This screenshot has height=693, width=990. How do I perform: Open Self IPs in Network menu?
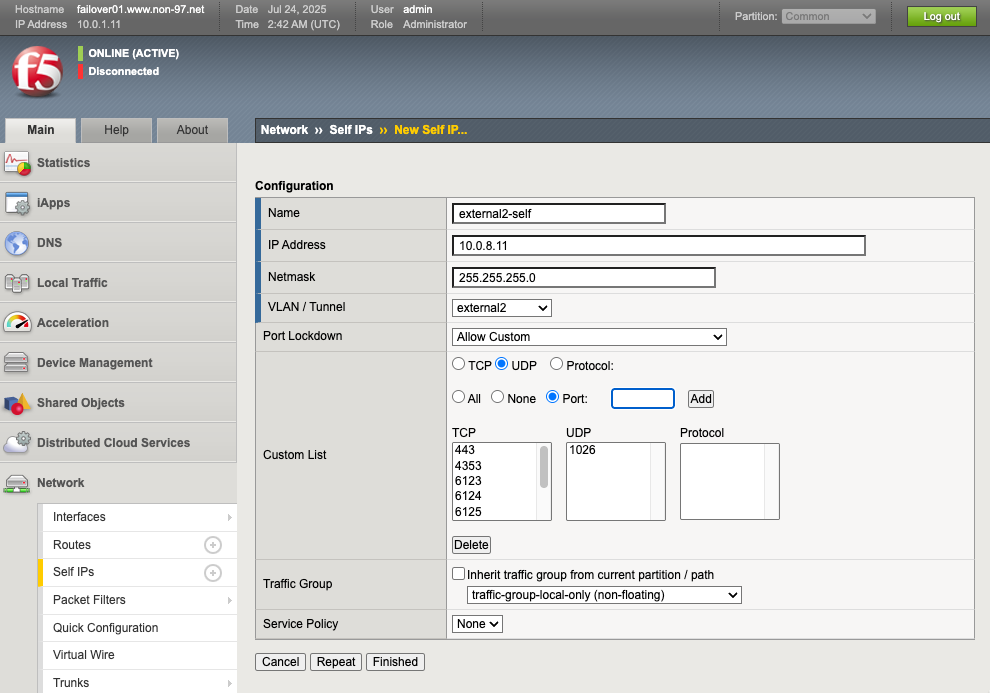(x=73, y=572)
